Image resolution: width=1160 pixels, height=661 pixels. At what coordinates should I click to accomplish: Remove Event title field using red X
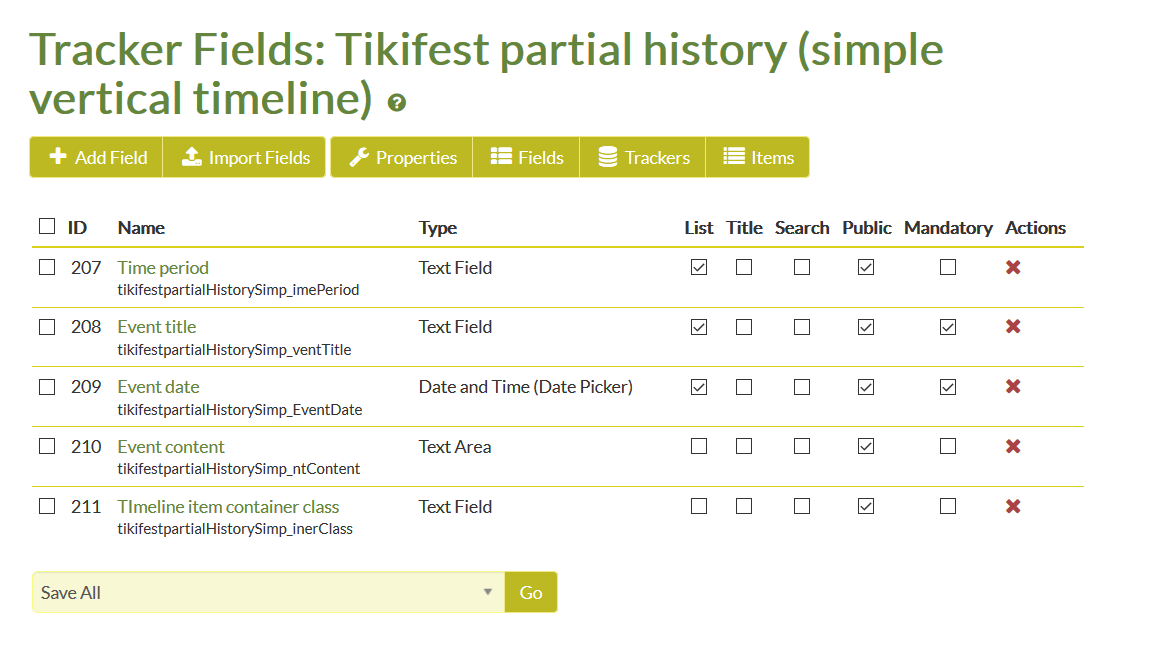click(x=1013, y=326)
